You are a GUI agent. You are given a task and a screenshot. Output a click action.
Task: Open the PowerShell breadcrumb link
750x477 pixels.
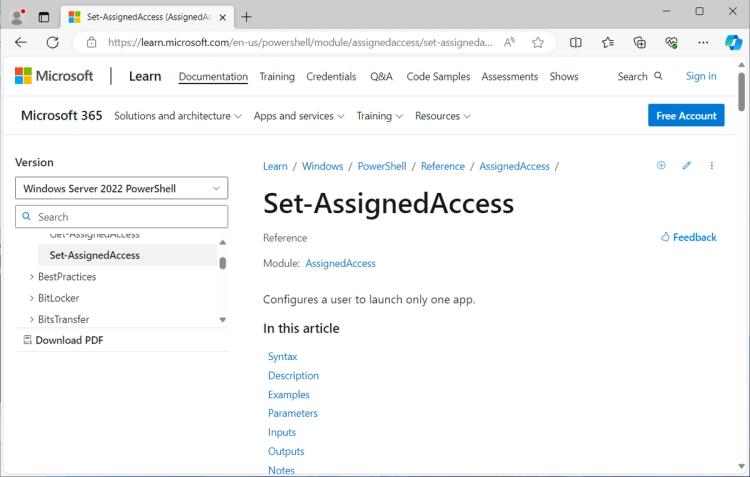tap(382, 166)
